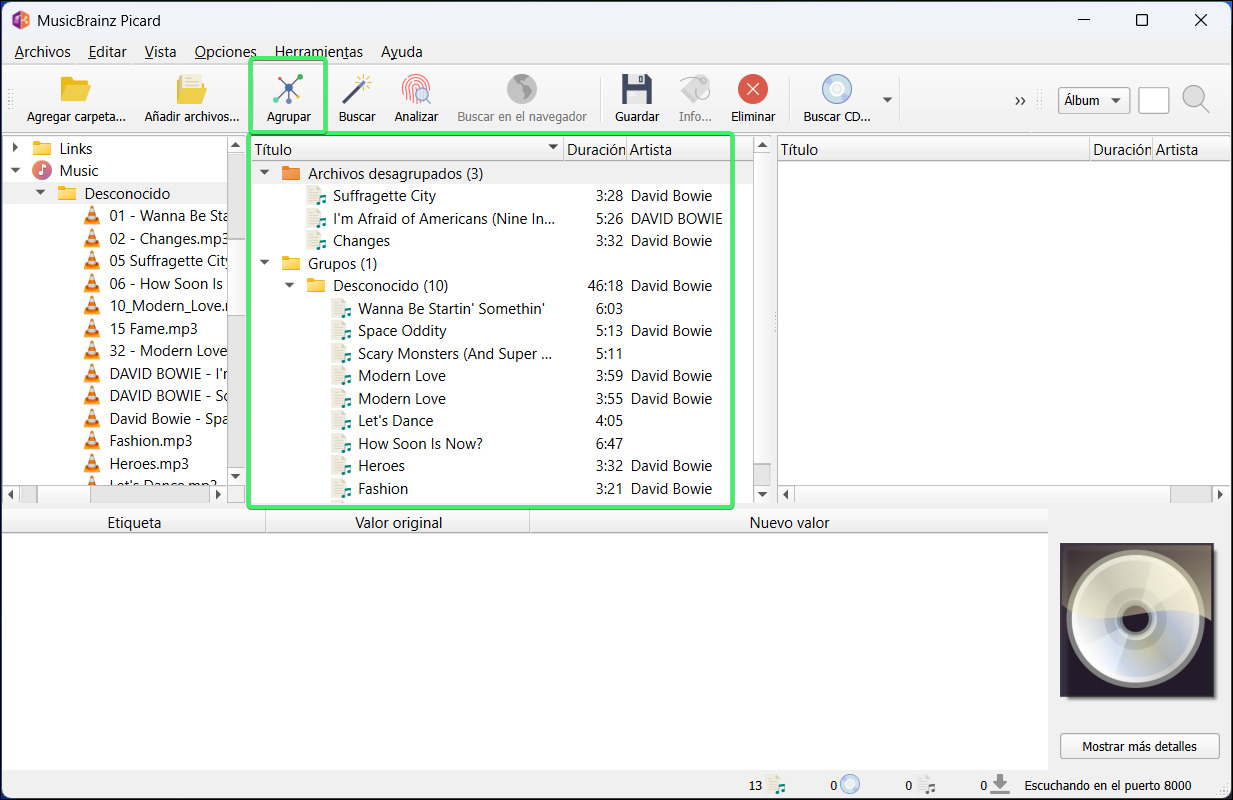The image size is (1233, 800).
Task: Click the CD cover art thumbnail
Action: [1137, 620]
